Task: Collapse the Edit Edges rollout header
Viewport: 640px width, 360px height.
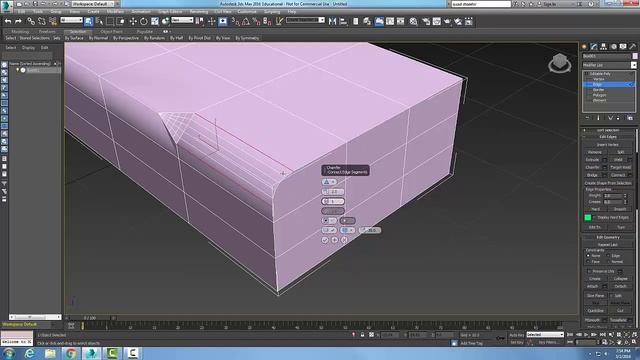Action: [x=608, y=137]
